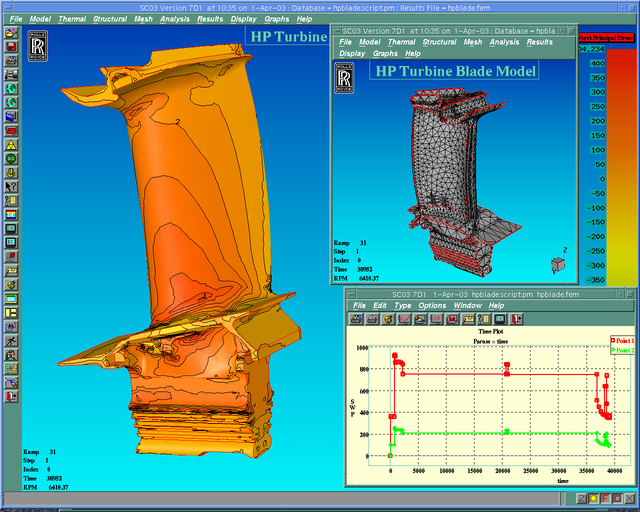This screenshot has width=640, height=512.
Task: Select the pointer help question-mark tool in left toolbar
Action: pyautogui.click(x=9, y=186)
